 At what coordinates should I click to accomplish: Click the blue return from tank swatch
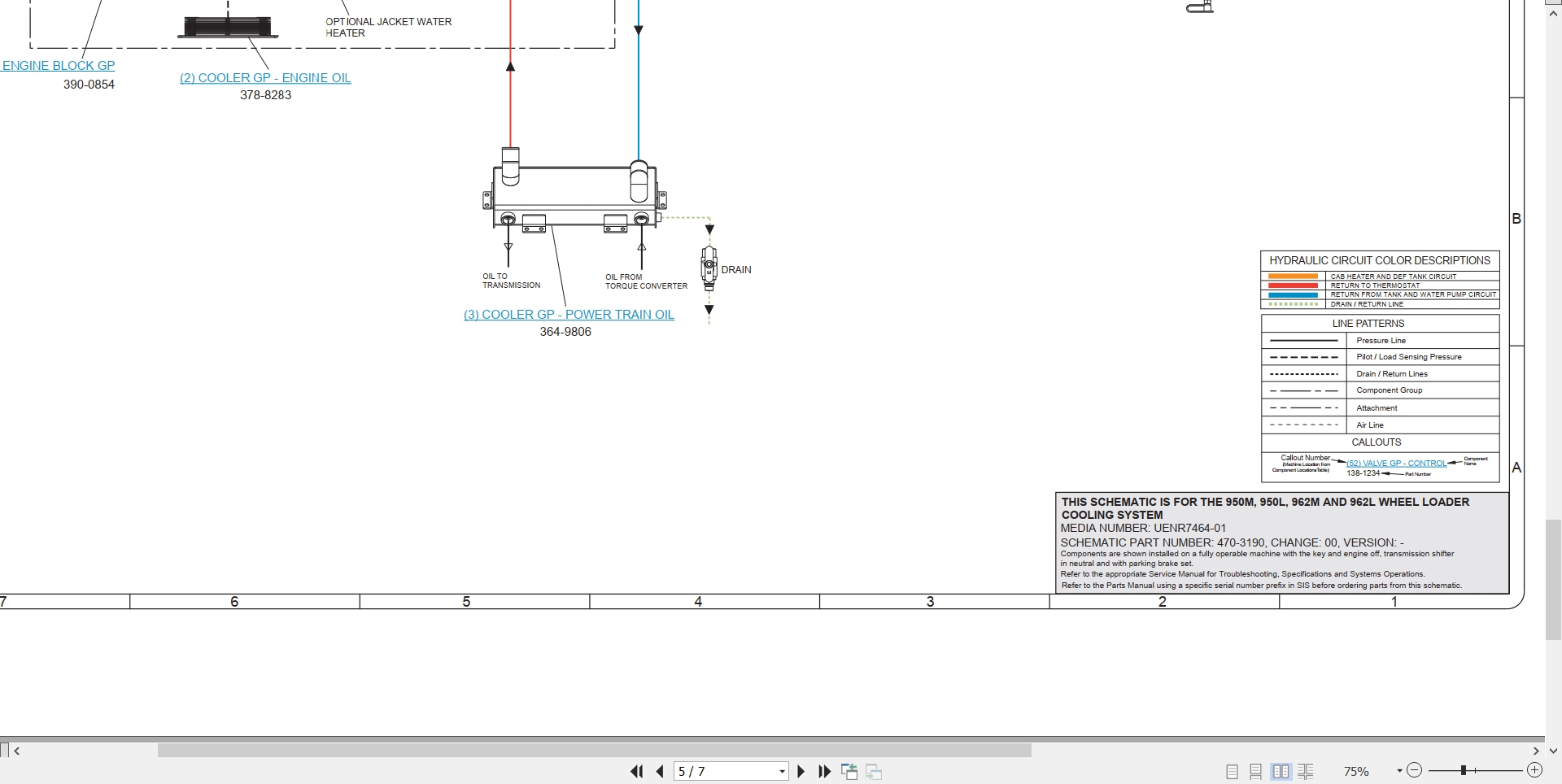point(1293,294)
